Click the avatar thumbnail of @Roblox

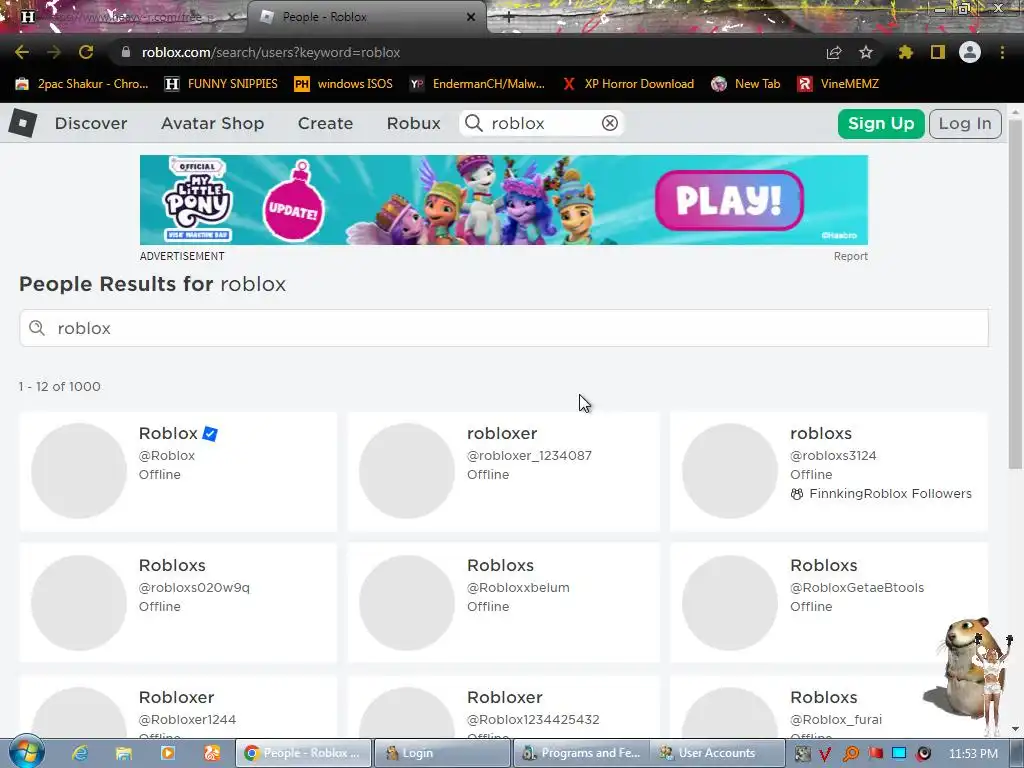pos(79,471)
